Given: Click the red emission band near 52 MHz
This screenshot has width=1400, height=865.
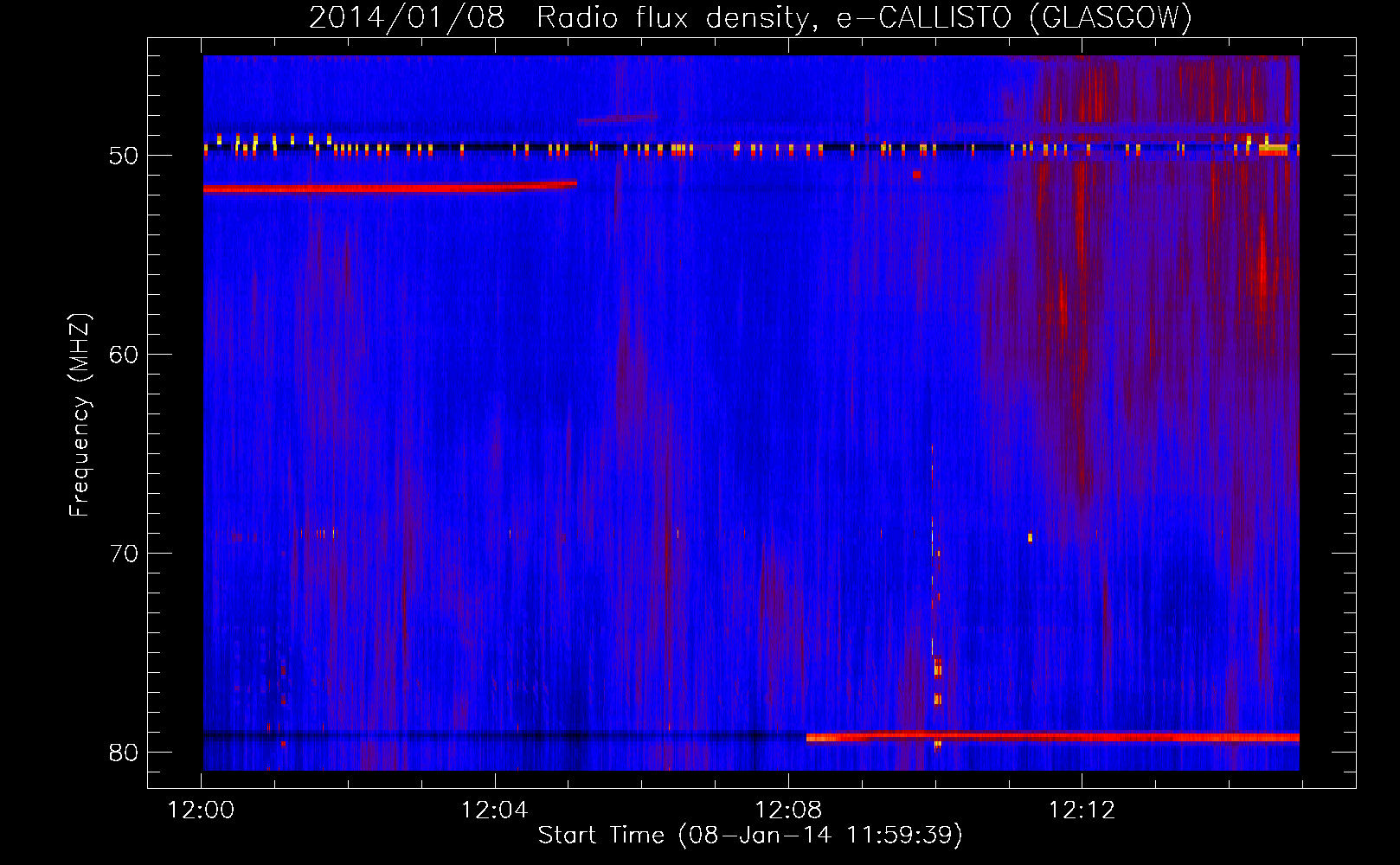Looking at the screenshot, I should click(x=389, y=187).
